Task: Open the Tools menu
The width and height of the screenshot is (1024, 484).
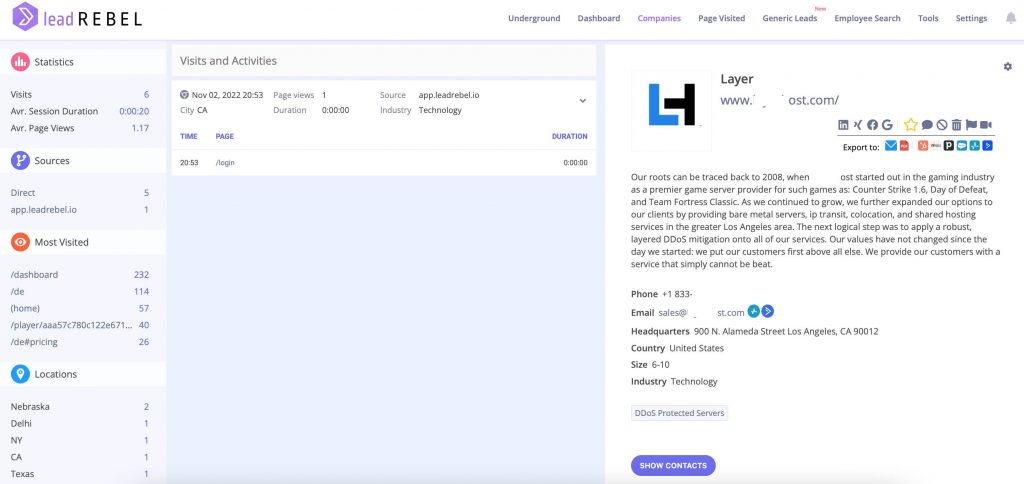Action: (928, 18)
